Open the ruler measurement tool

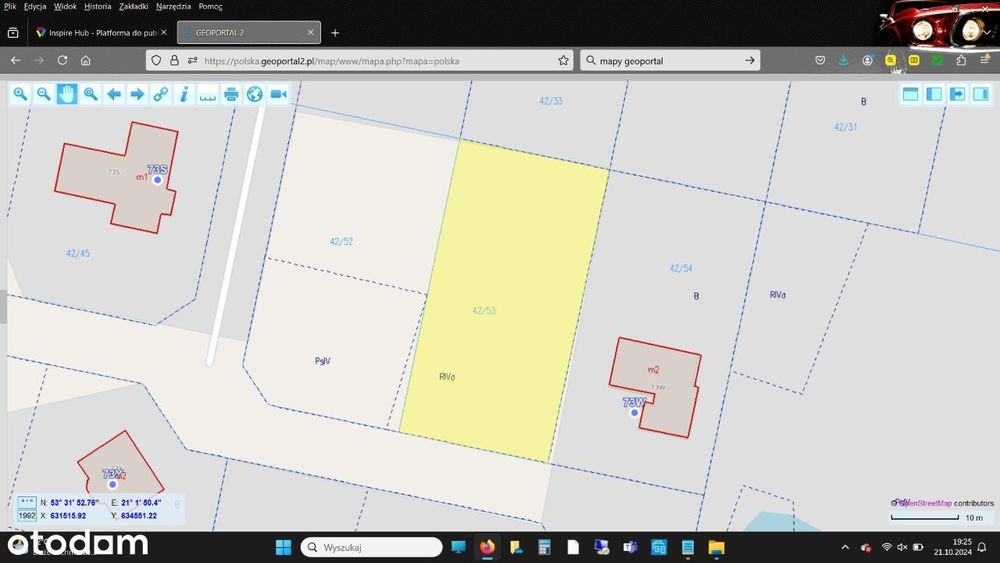point(207,94)
